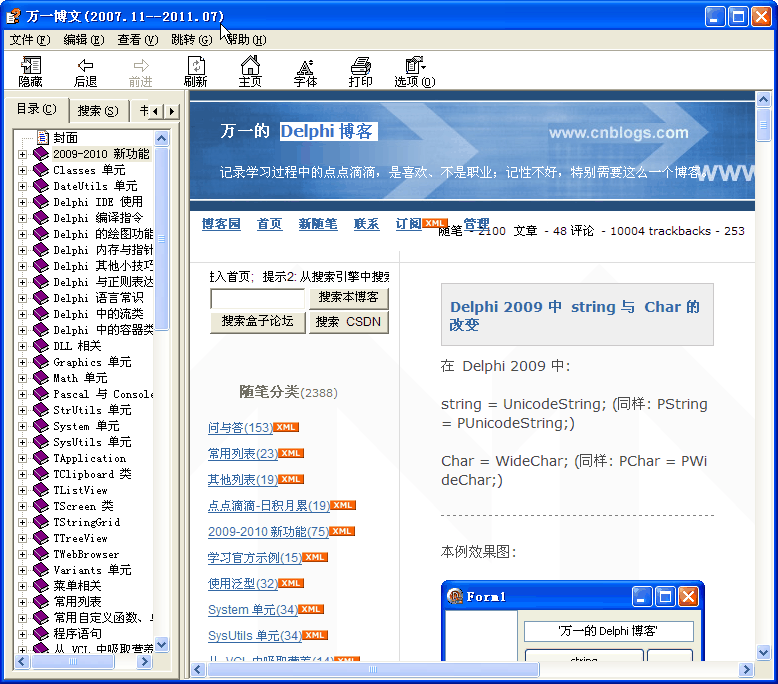Click the 打印 (Print) toolbar icon
Viewport: 778px width, 684px height.
360,66
